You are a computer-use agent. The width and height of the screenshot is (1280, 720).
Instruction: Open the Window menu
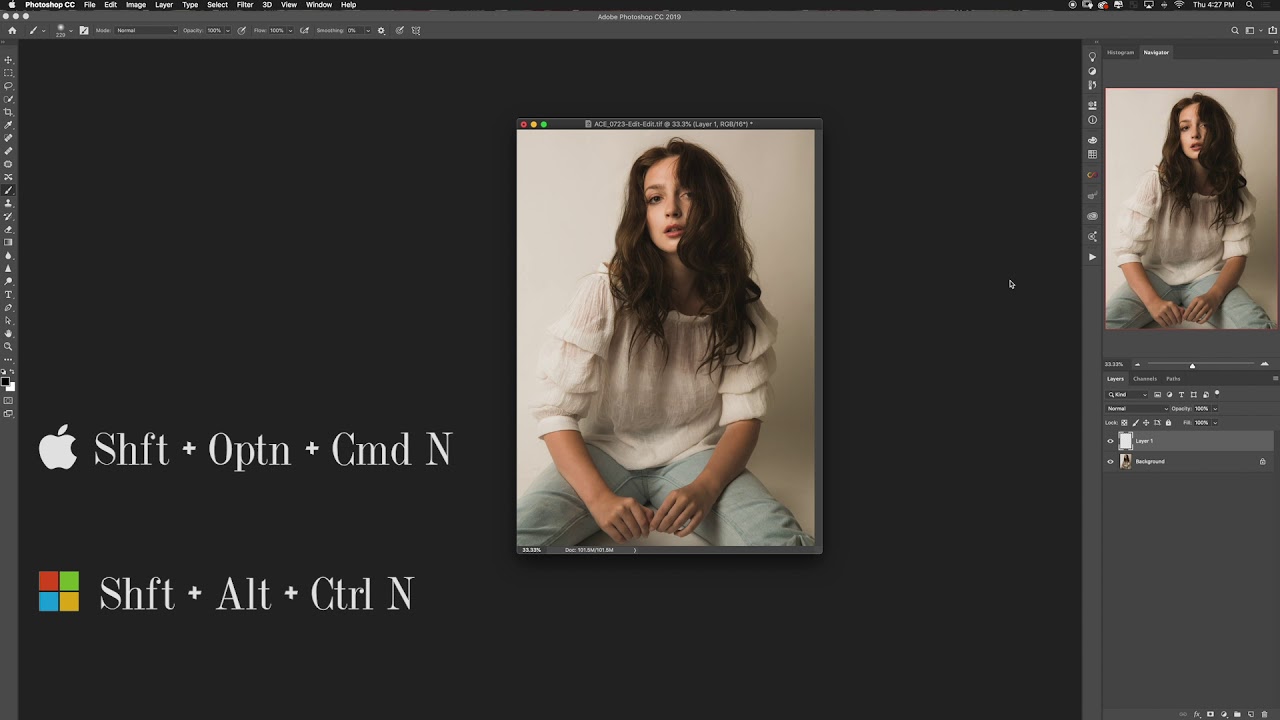pos(319,5)
